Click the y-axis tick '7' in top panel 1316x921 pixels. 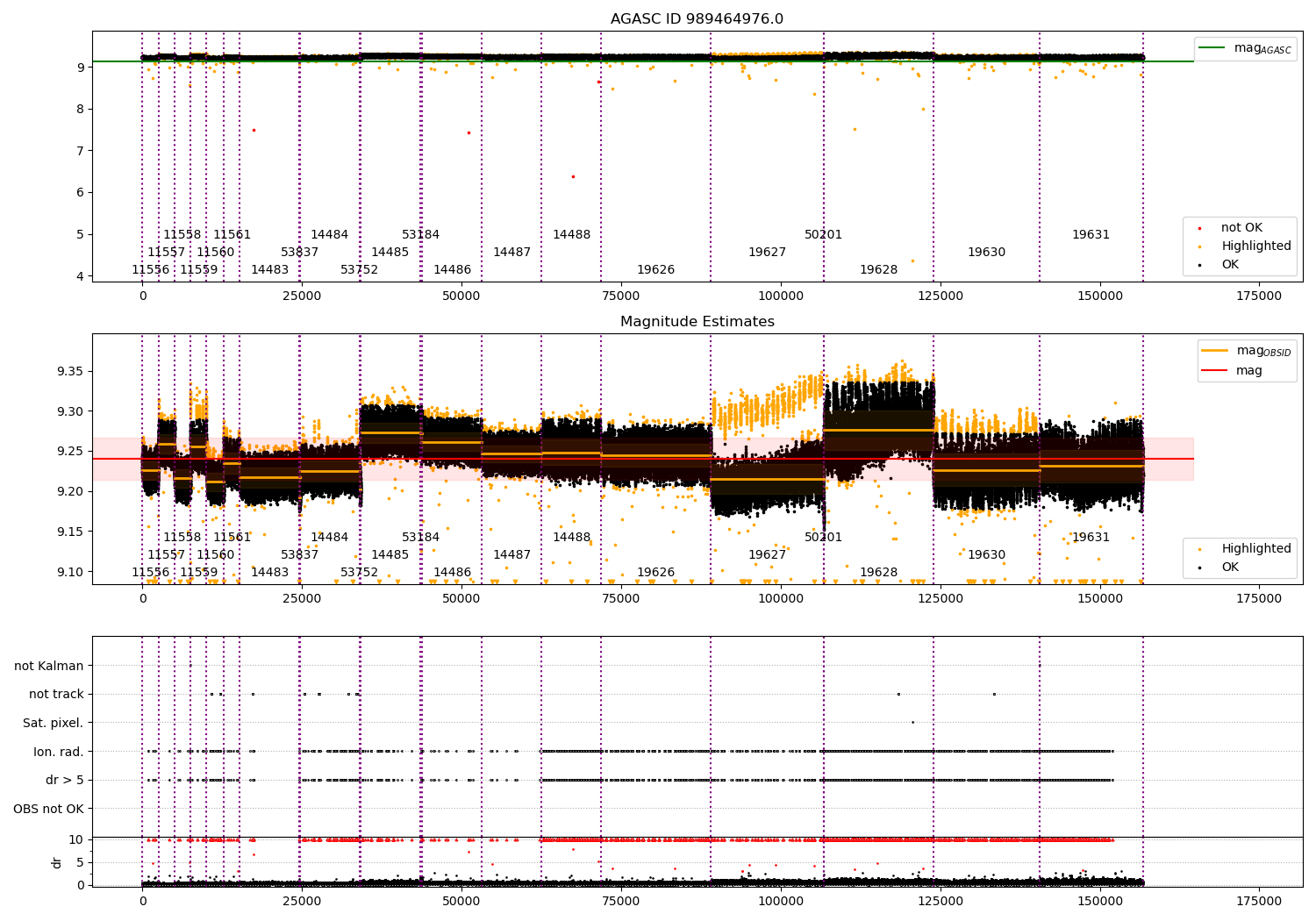point(80,151)
